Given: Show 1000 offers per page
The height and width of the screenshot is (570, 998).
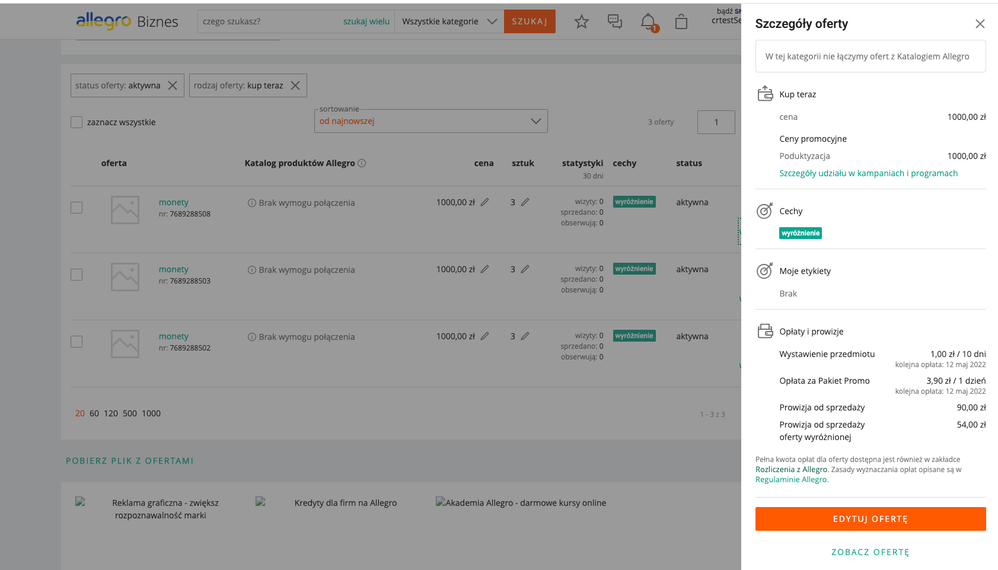Looking at the screenshot, I should 151,414.
